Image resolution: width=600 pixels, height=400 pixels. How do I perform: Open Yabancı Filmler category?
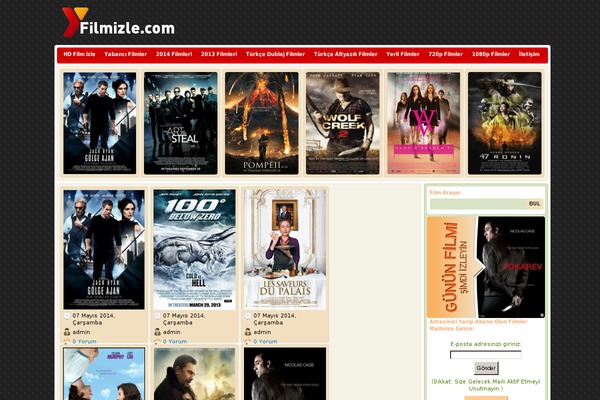(126, 54)
